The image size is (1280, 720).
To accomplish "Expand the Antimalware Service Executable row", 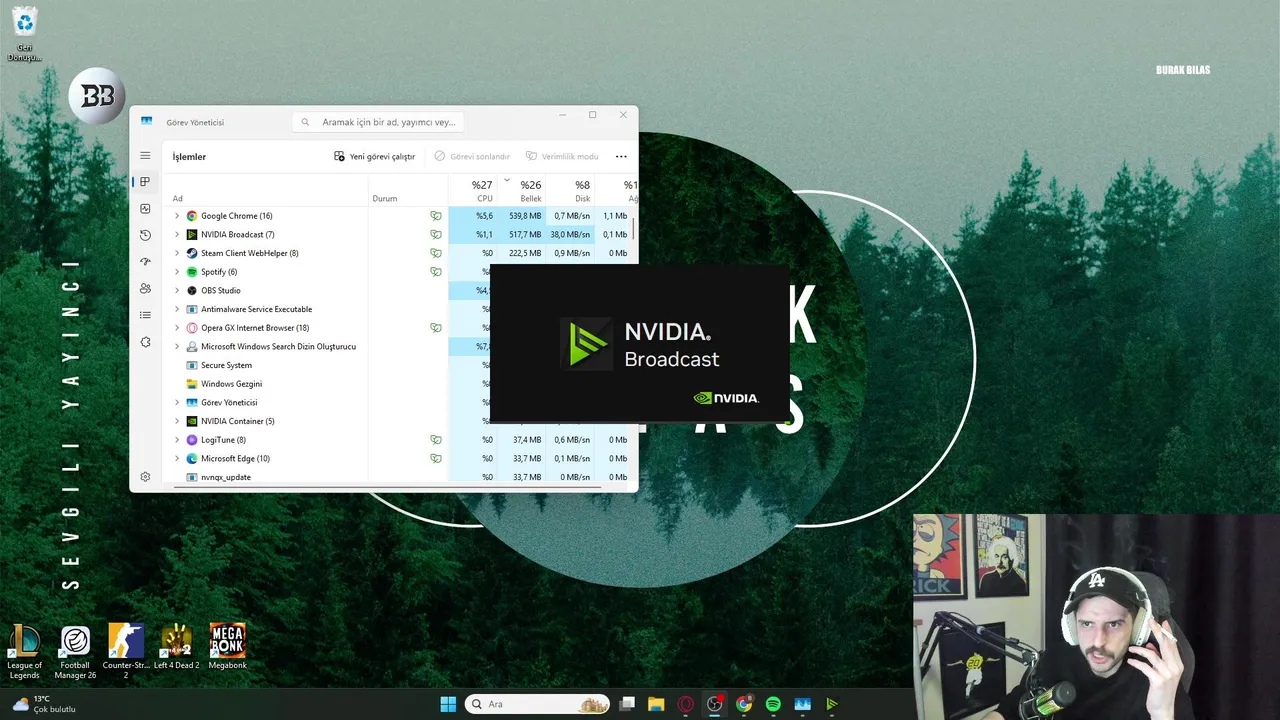I will [x=177, y=309].
